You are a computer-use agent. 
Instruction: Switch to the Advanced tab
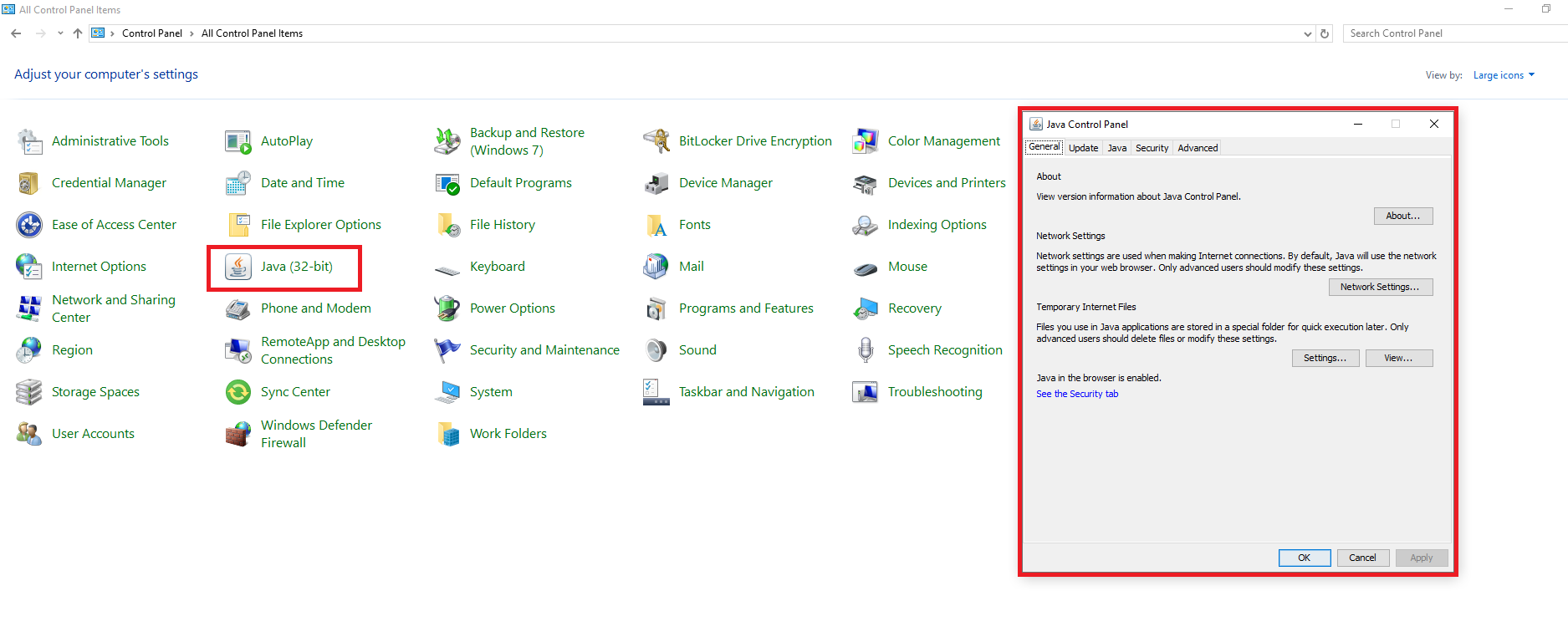tap(1198, 148)
